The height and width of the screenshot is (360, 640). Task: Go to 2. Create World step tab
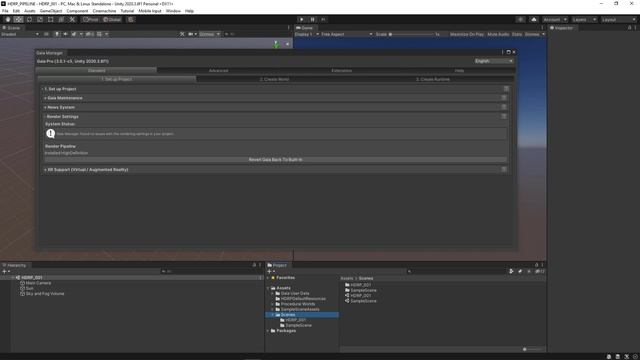click(274, 79)
